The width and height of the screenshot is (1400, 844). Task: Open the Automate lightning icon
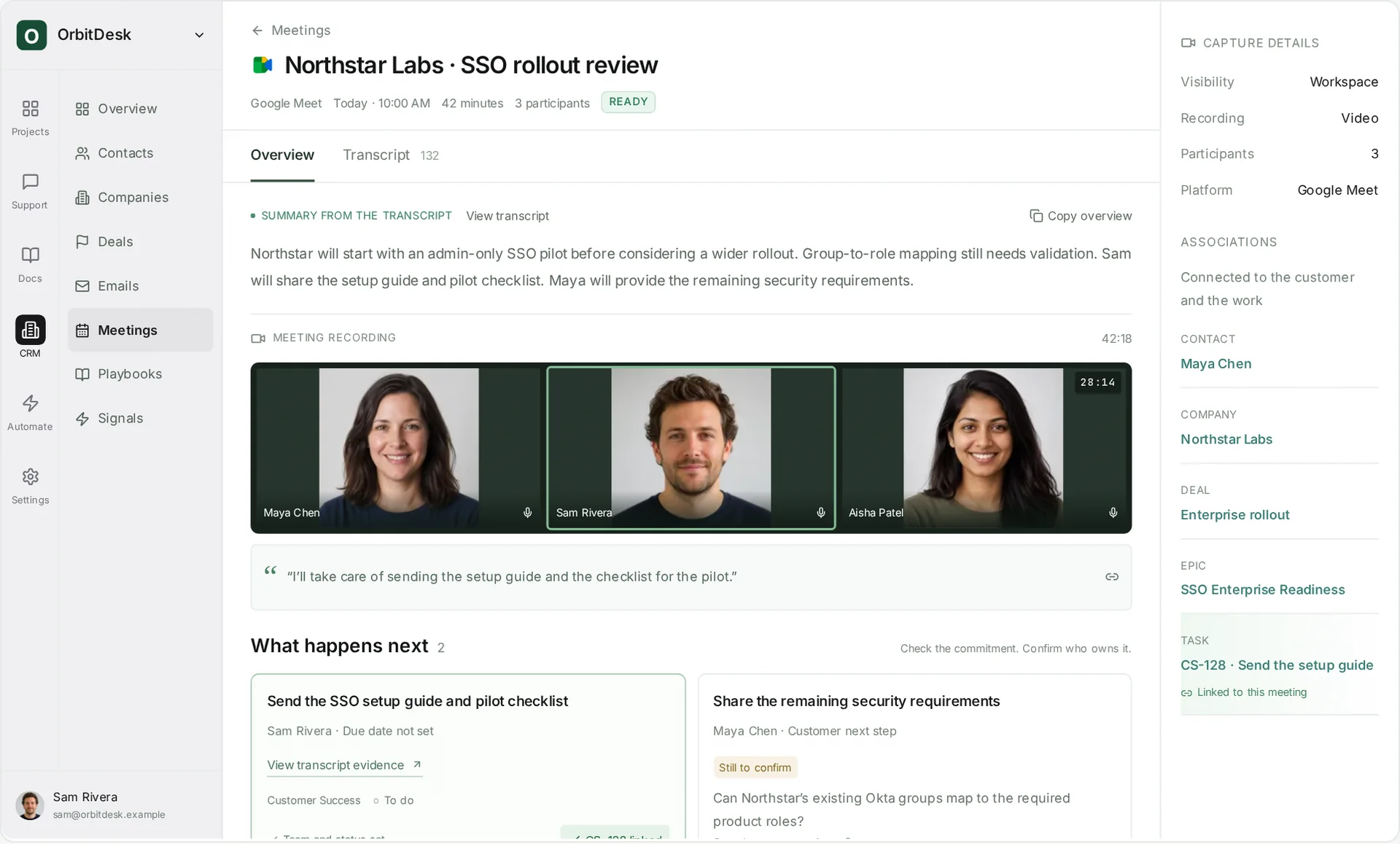pos(30,403)
